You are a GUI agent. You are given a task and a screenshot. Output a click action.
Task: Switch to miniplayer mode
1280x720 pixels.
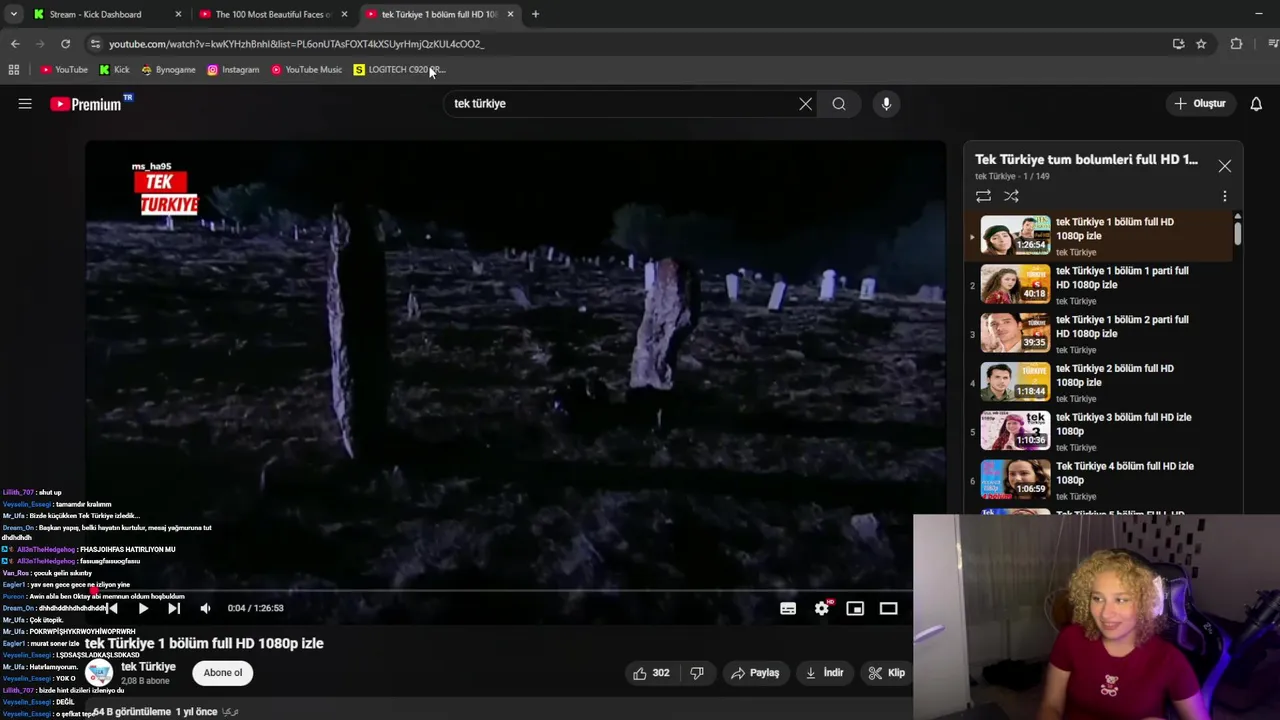(855, 608)
